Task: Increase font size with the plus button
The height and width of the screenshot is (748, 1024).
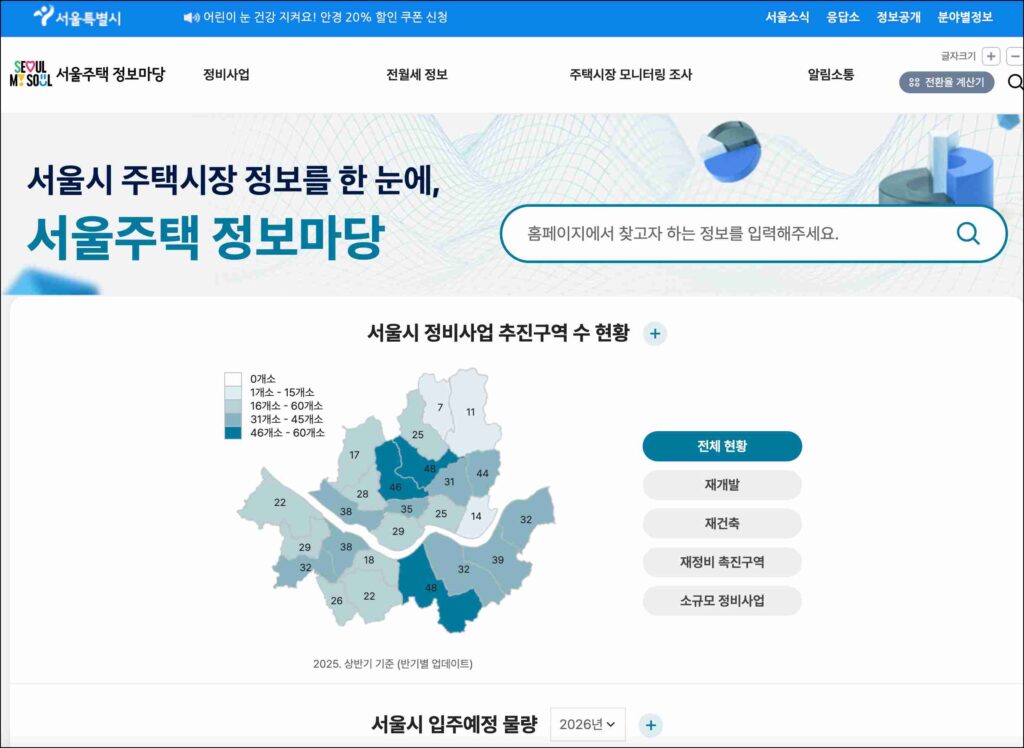Action: coord(991,57)
